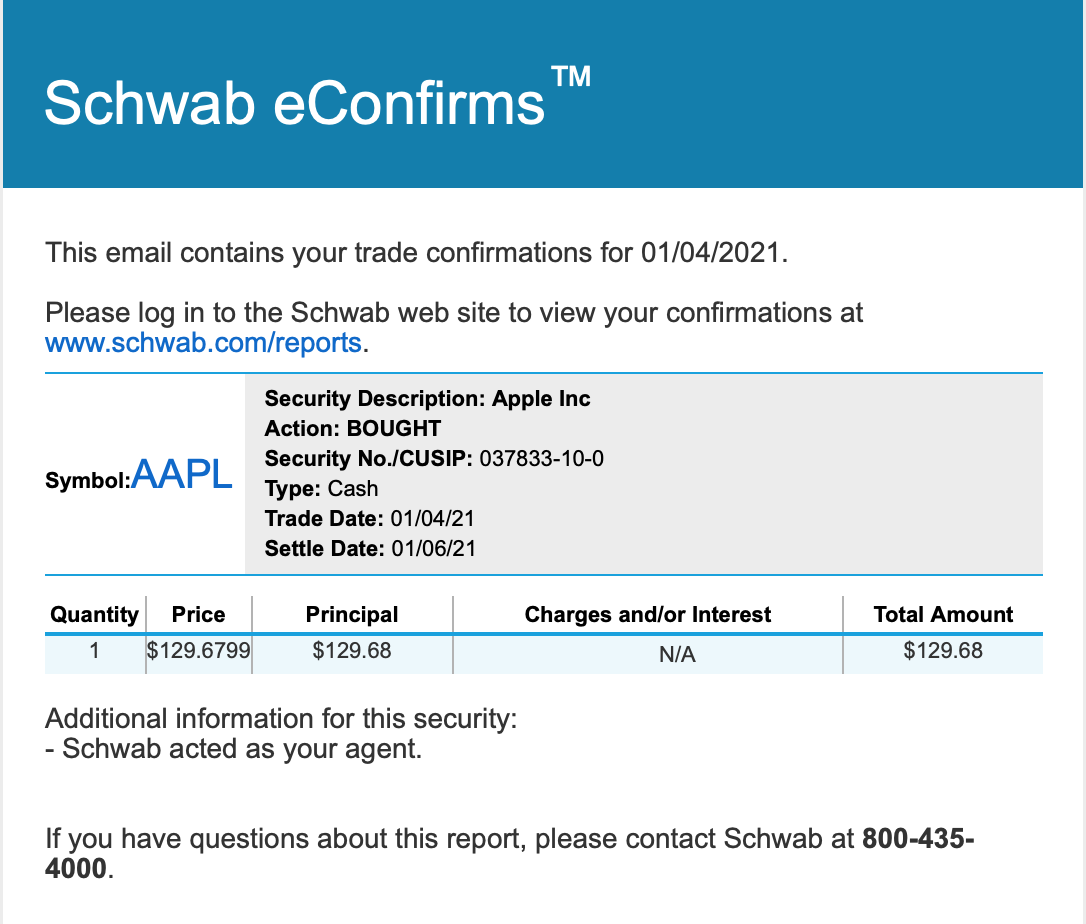This screenshot has height=924, width=1086.
Task: Click the Trade Date 01/04/21 line
Action: (x=369, y=519)
